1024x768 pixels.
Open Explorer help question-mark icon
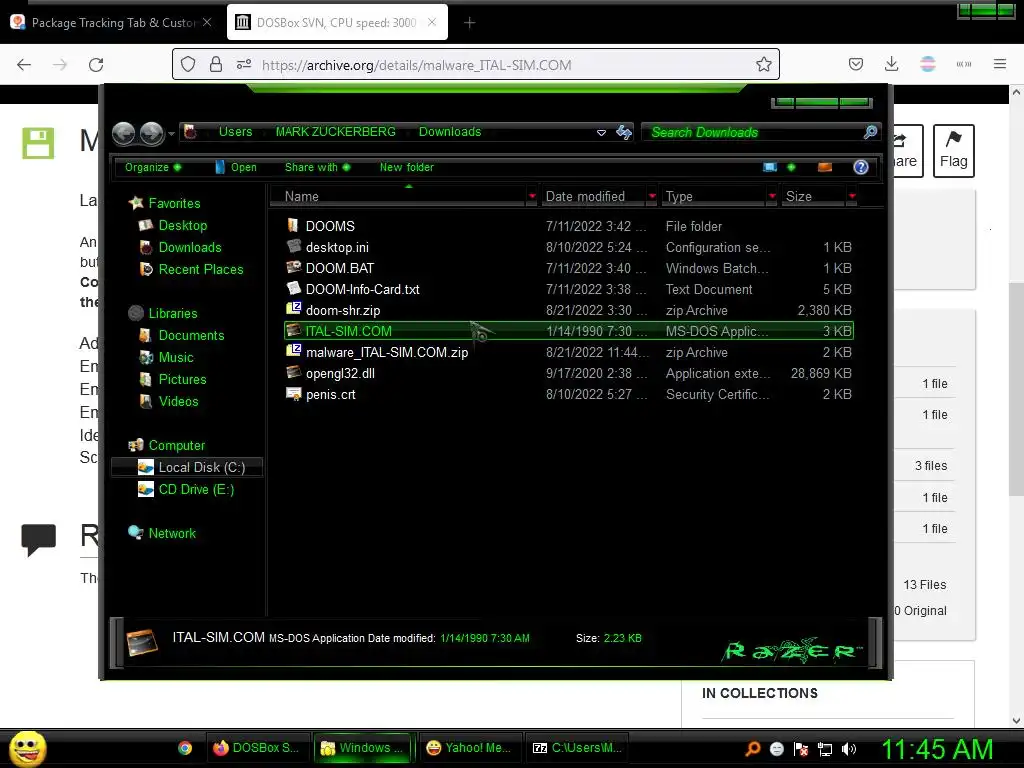[x=861, y=167]
